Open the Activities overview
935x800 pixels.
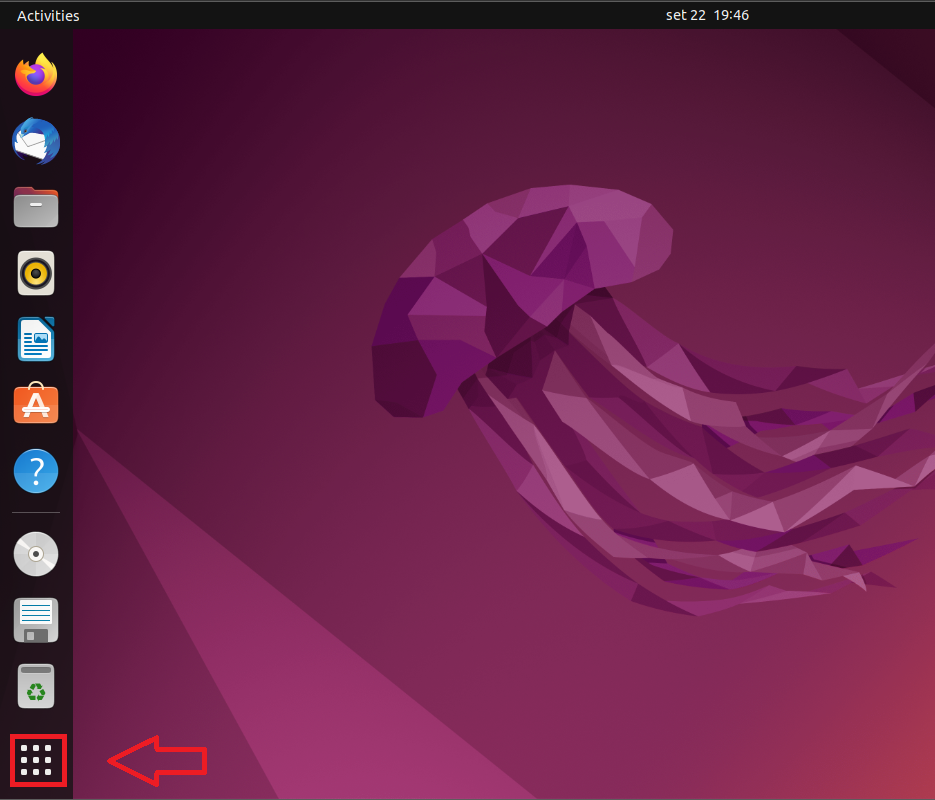click(x=48, y=15)
